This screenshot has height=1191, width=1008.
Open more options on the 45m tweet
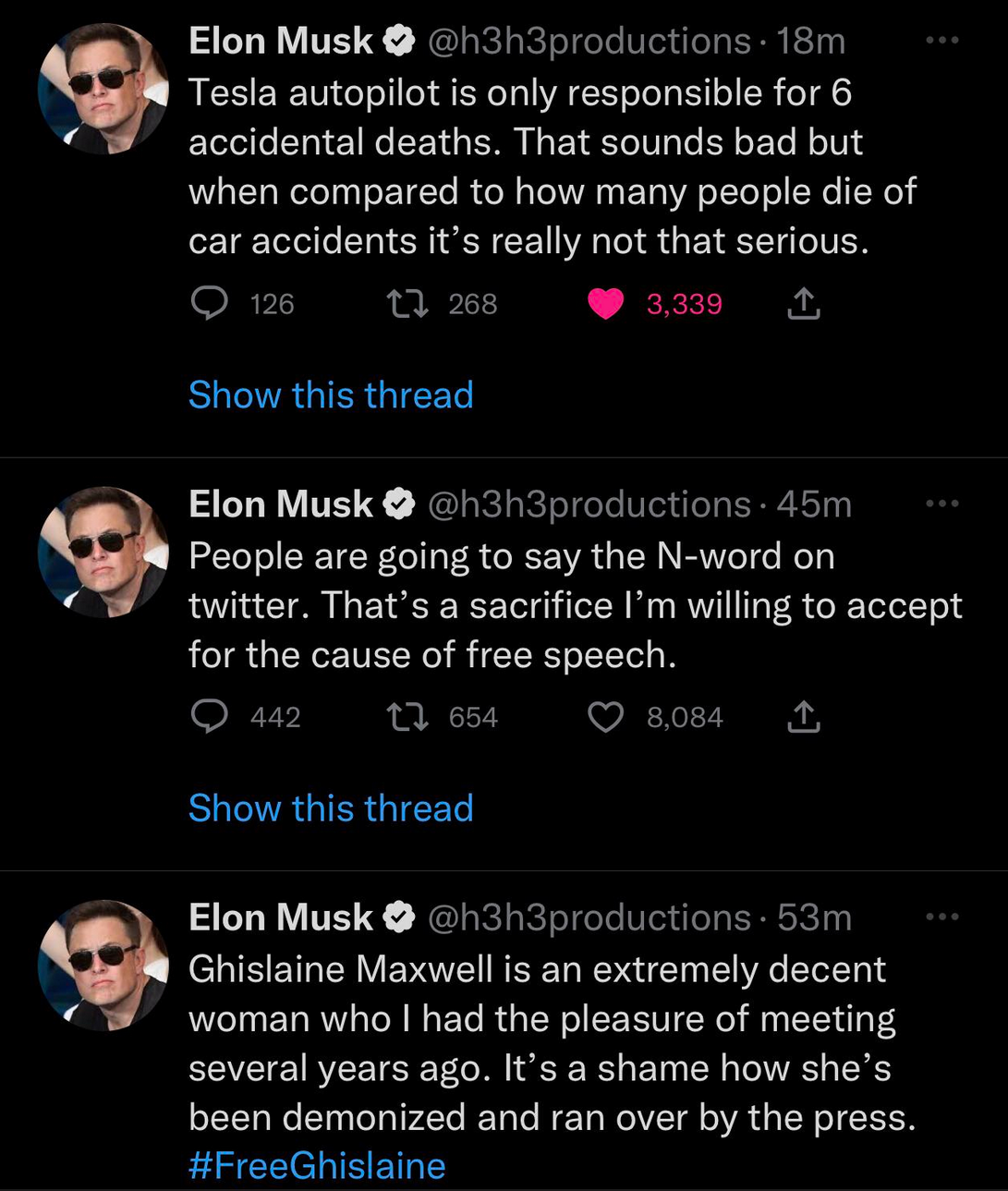[941, 504]
